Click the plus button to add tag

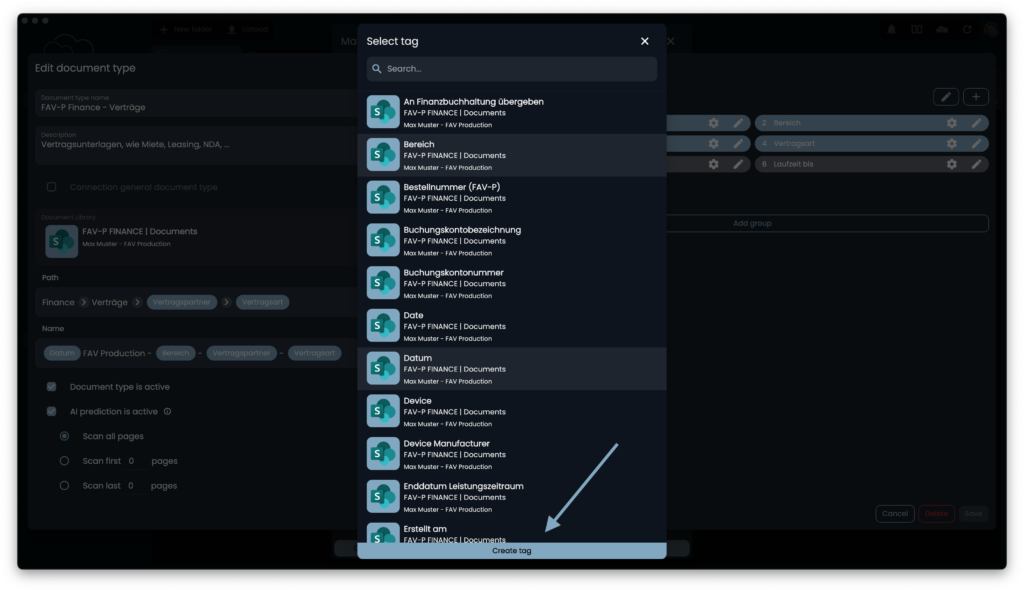coord(976,97)
